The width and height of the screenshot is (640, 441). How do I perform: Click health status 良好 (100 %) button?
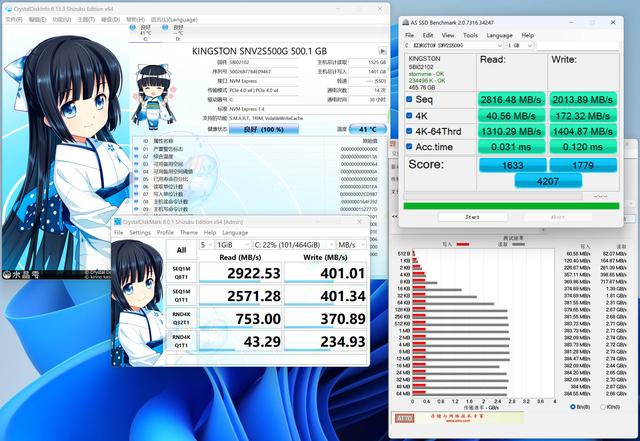coord(264,129)
